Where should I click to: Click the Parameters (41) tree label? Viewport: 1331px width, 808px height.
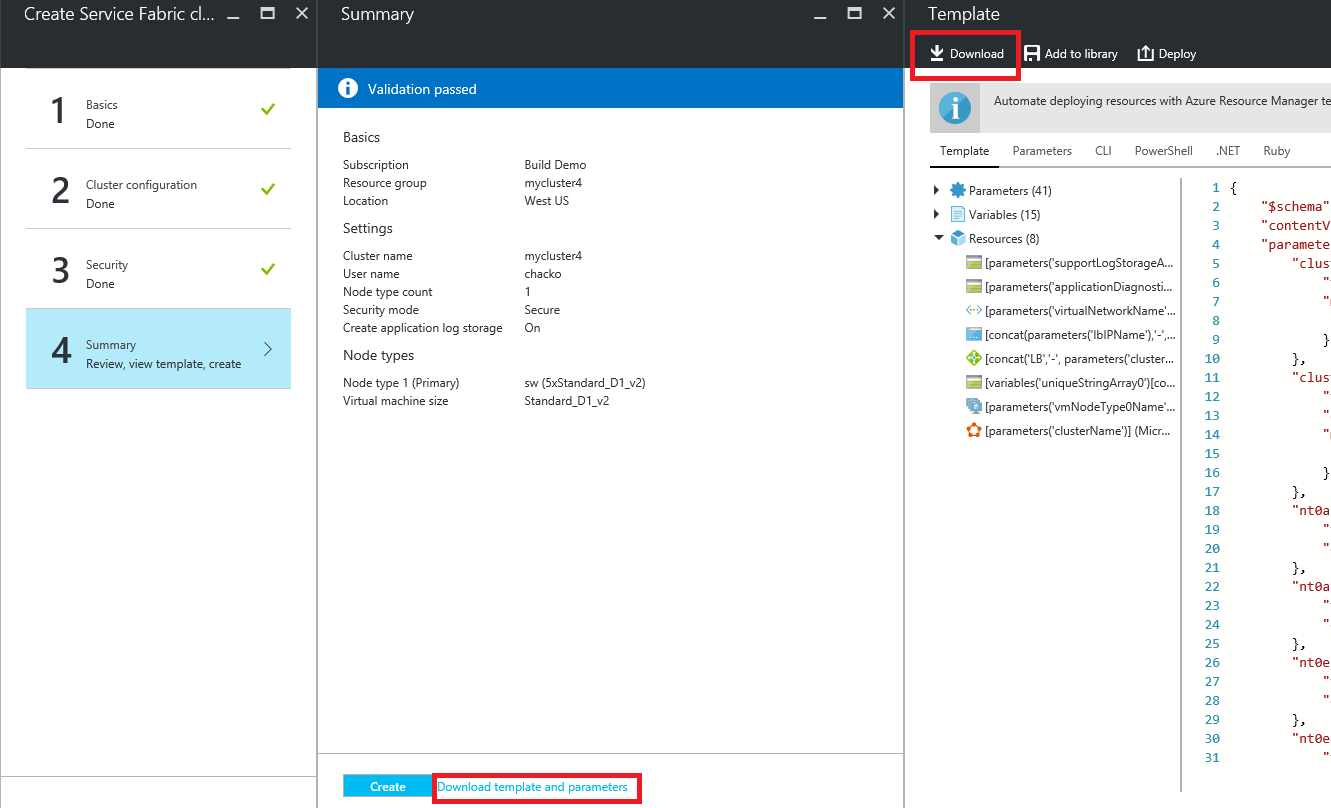(1010, 190)
